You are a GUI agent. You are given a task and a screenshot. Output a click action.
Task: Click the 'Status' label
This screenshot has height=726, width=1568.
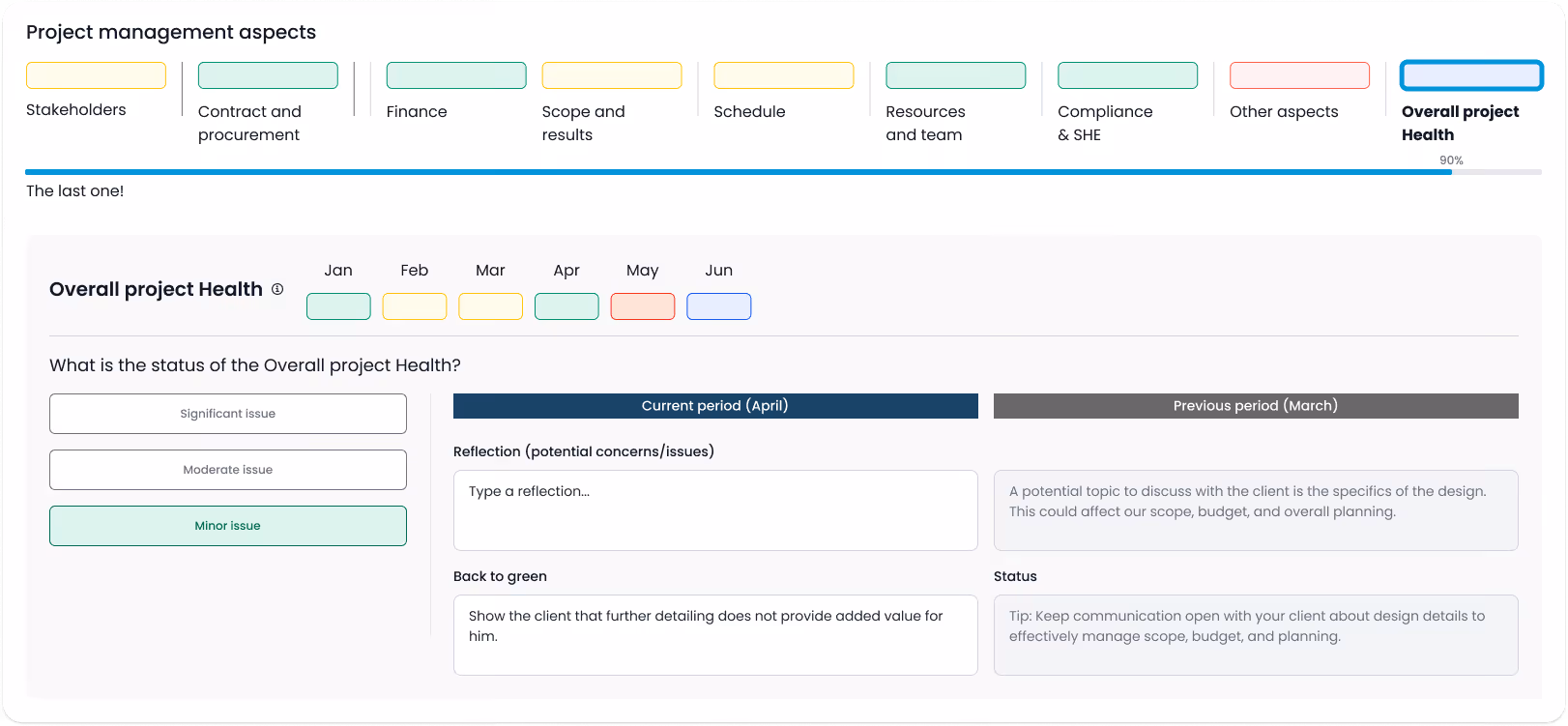tap(1015, 576)
